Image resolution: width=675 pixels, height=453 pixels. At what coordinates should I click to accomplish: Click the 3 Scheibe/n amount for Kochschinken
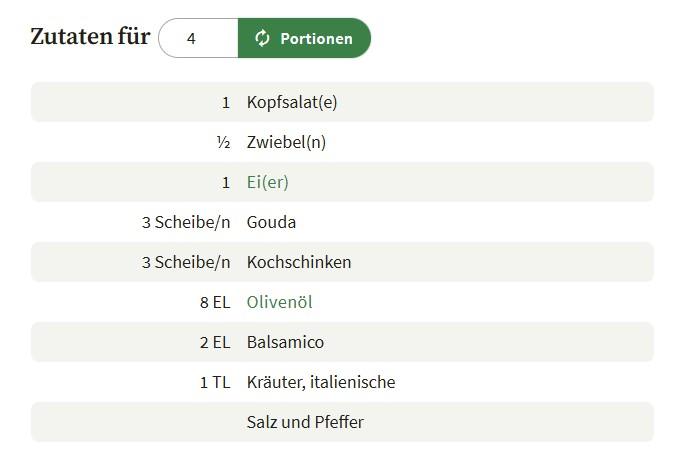click(186, 262)
